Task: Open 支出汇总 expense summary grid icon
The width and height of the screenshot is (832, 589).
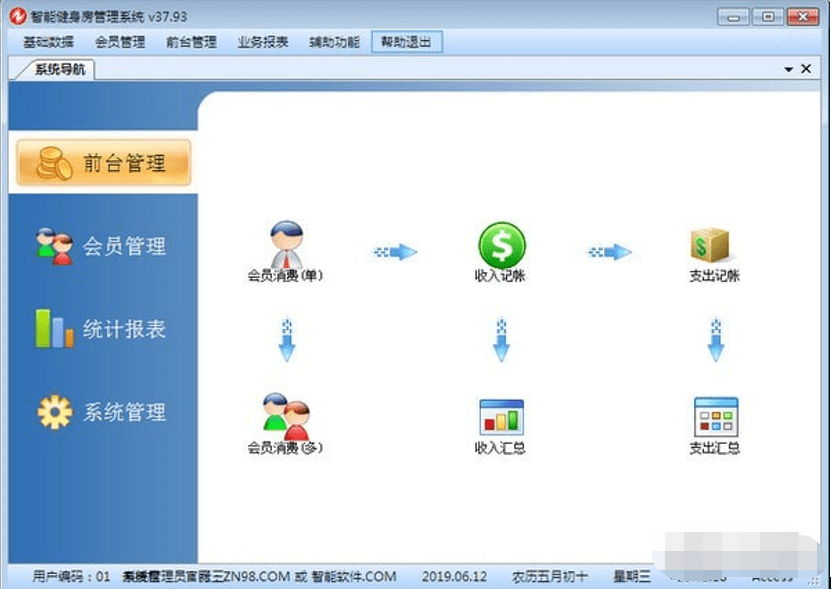Action: (715, 426)
